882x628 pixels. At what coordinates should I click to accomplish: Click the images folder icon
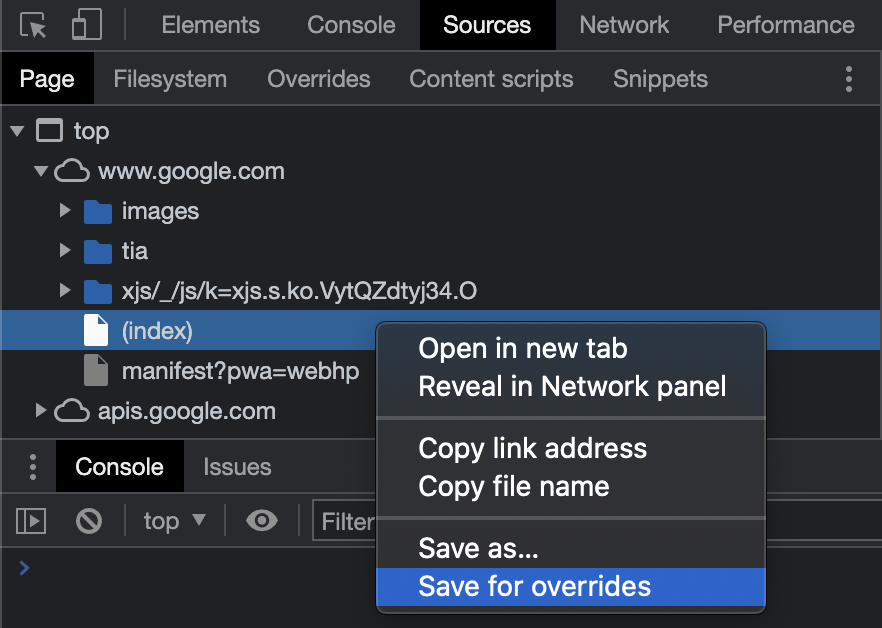(x=98, y=212)
